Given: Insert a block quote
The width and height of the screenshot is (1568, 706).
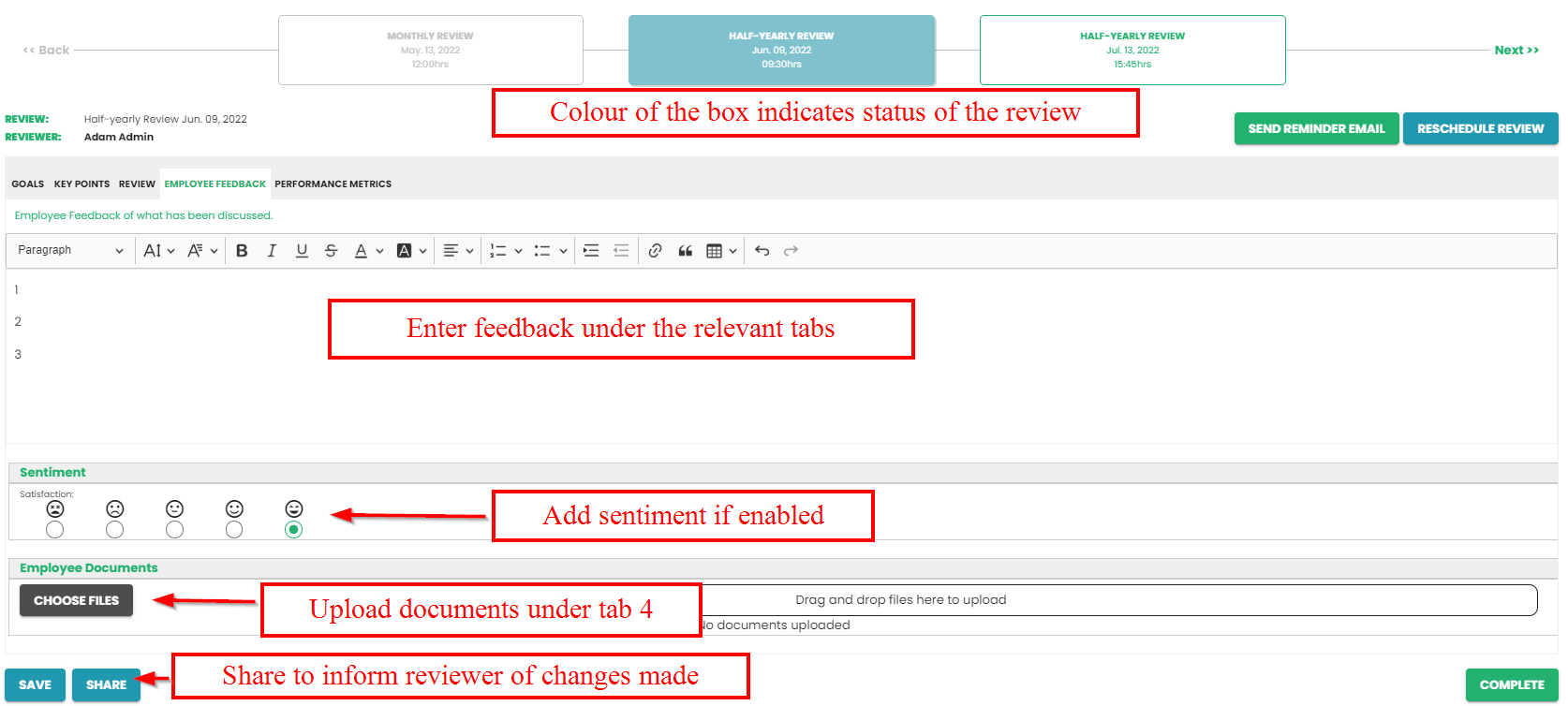Looking at the screenshot, I should pyautogui.click(x=685, y=251).
